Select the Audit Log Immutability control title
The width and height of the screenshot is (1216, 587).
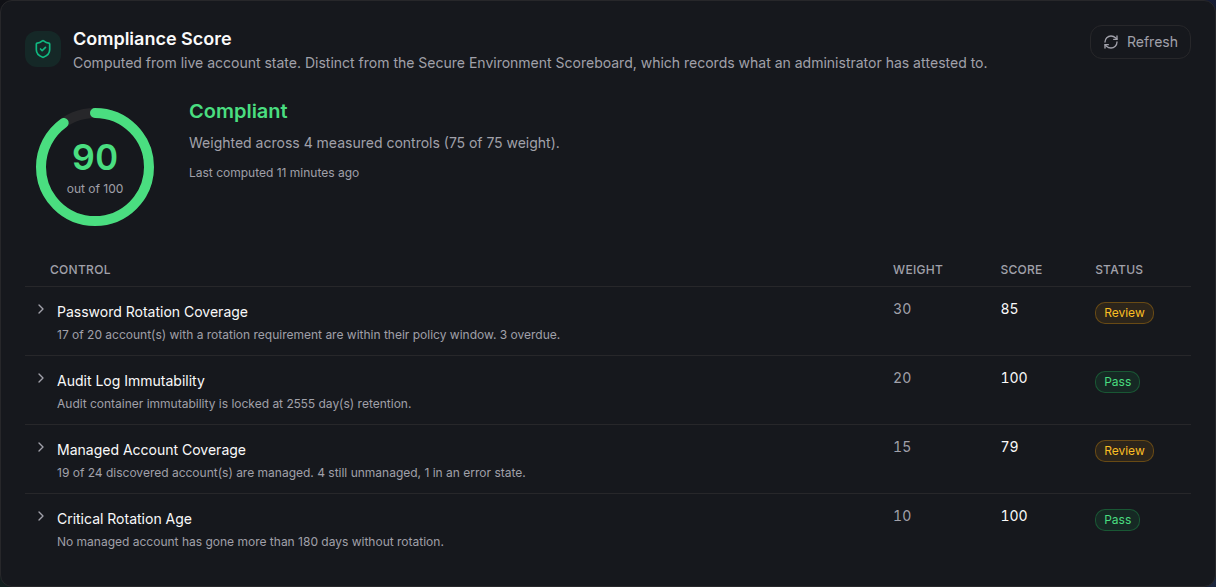[131, 381]
